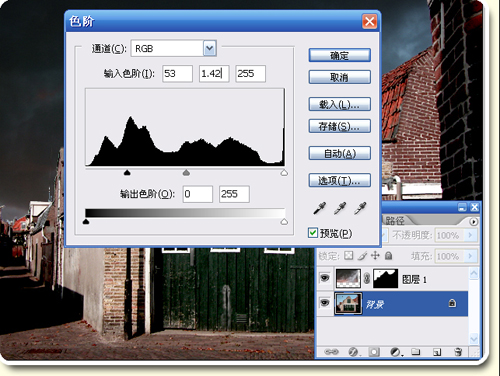Screen dimensions: 500x376
Task: Click the 自动(A) button
Action: pos(340,153)
